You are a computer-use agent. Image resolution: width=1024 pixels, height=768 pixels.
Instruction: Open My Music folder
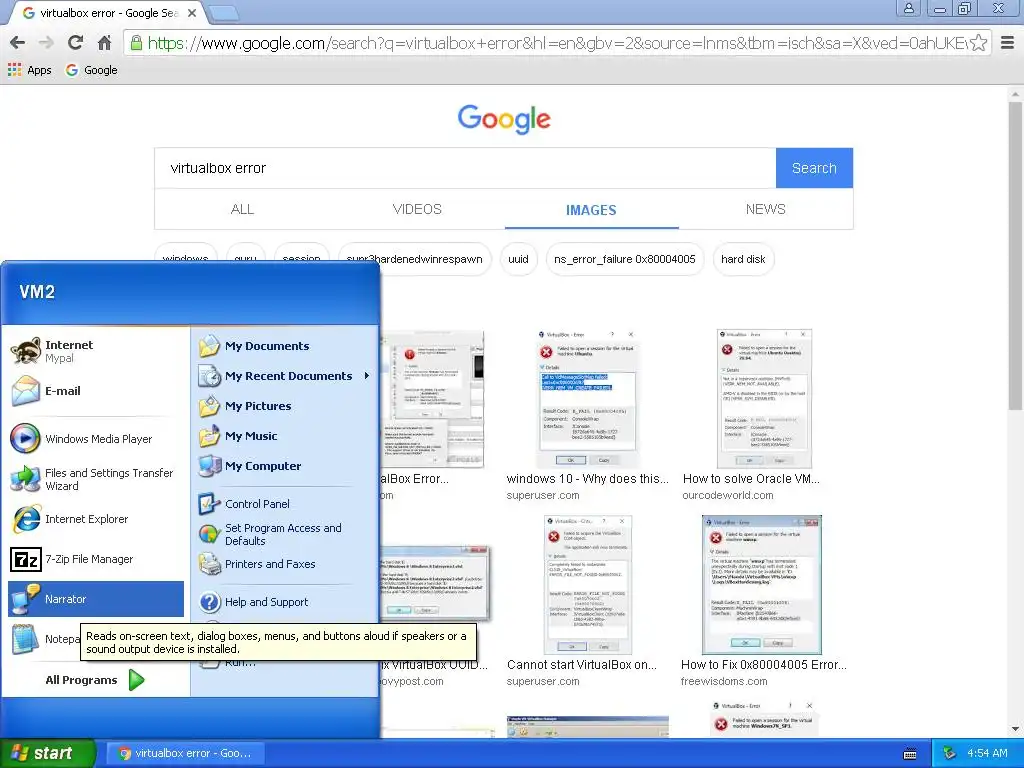[x=285, y=436]
